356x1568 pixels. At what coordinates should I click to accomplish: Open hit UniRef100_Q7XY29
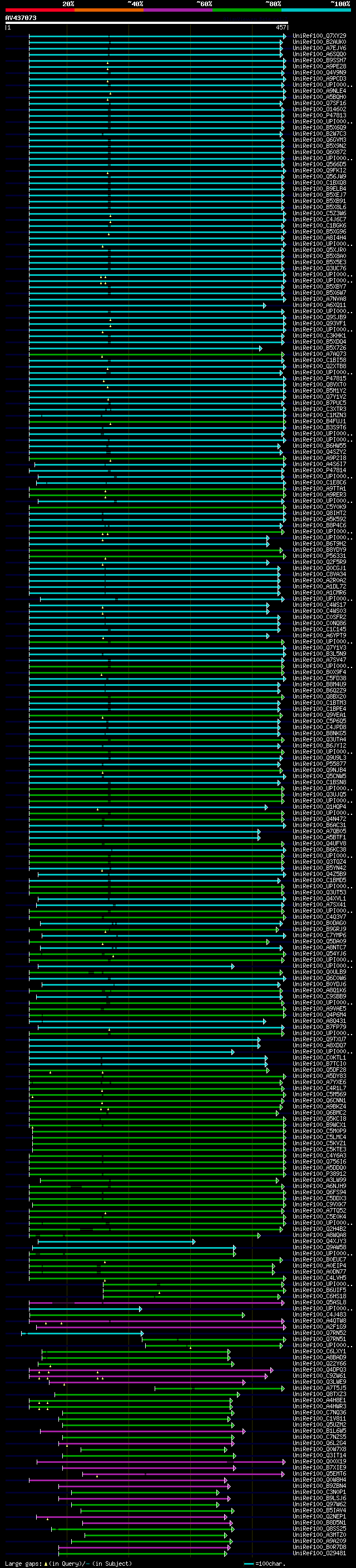(x=319, y=36)
